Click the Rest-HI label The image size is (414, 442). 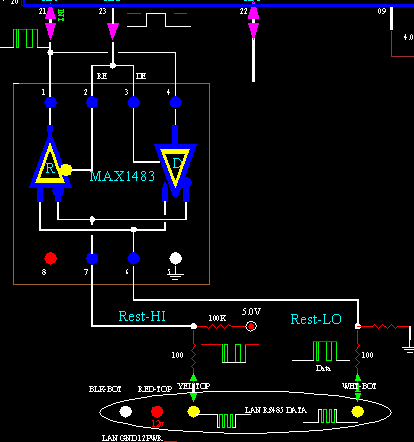tap(142, 316)
